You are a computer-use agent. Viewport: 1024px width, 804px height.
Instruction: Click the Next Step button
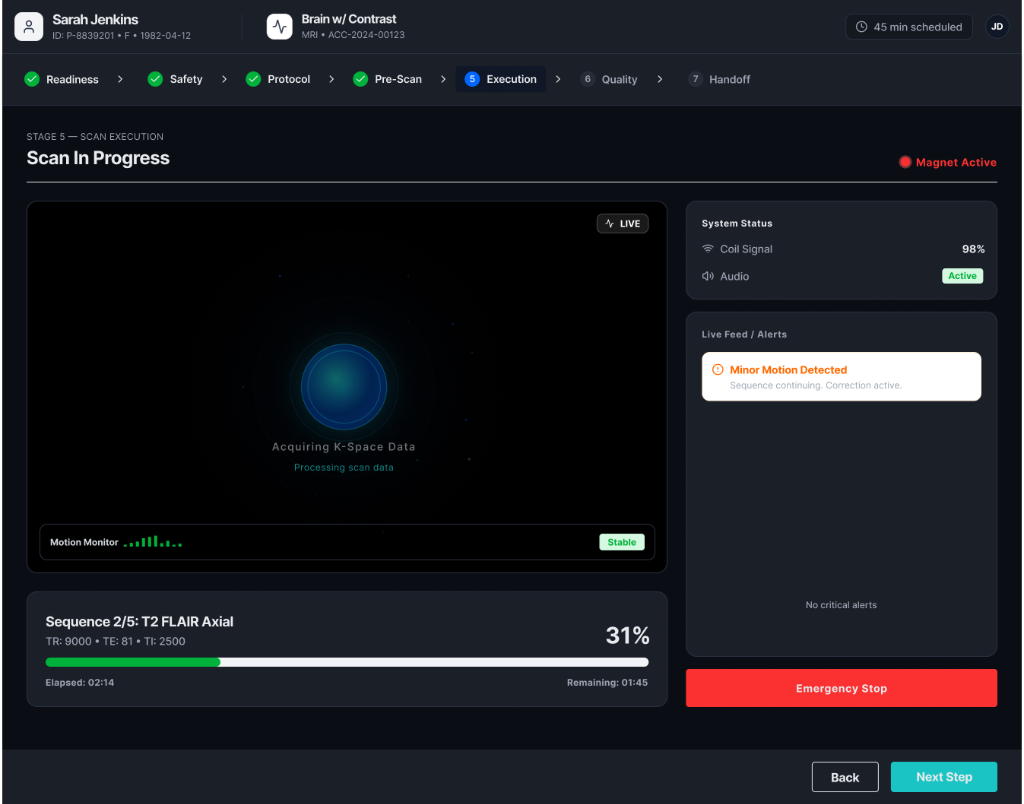(x=944, y=777)
